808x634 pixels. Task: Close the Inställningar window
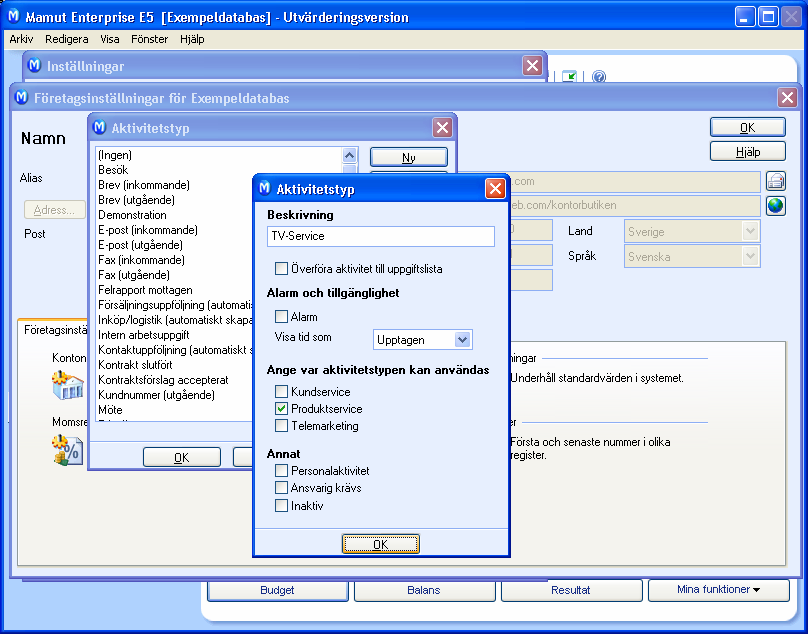tap(532, 65)
